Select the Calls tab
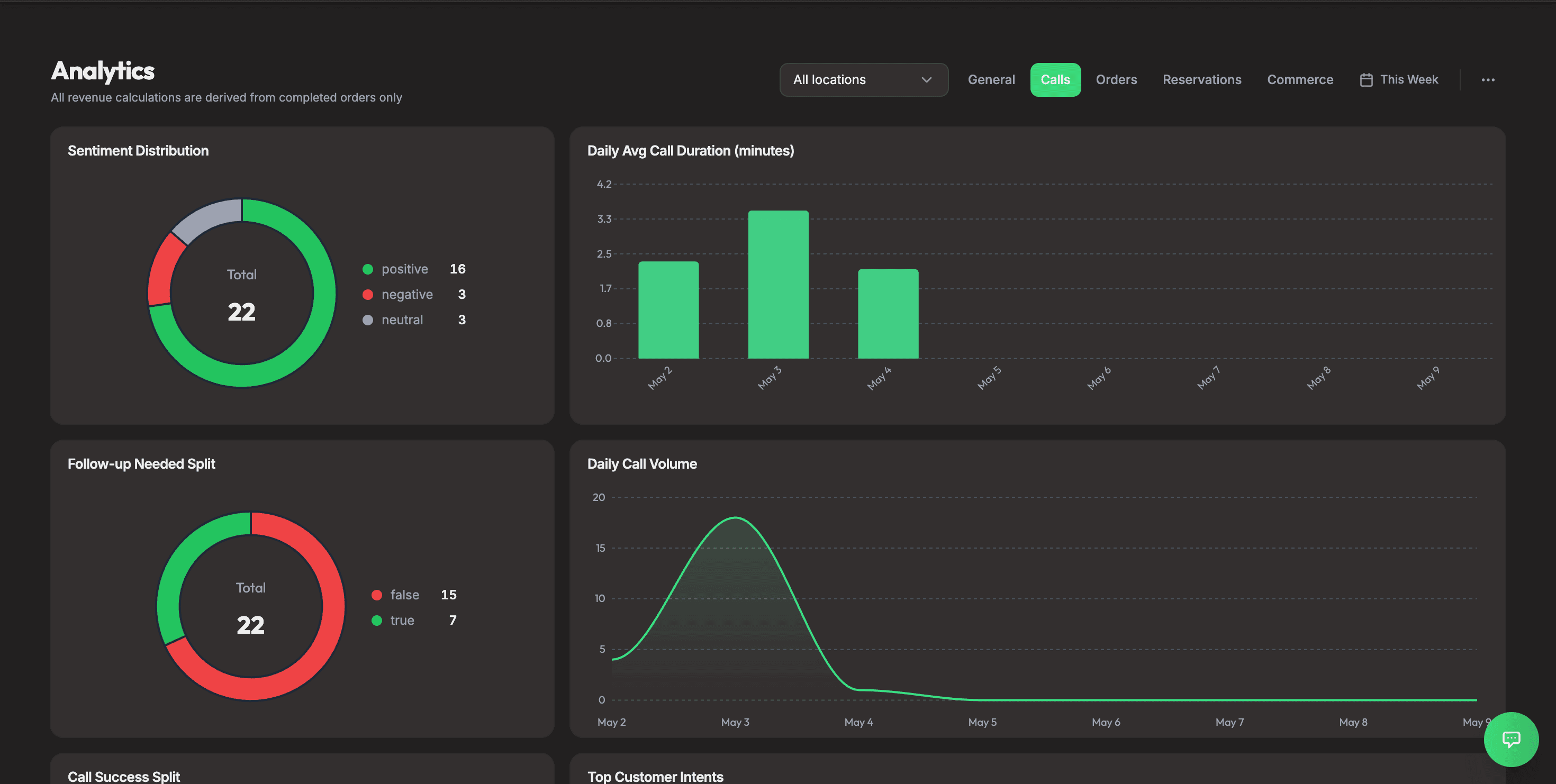Screen dimensions: 1556x784 coord(1055,80)
